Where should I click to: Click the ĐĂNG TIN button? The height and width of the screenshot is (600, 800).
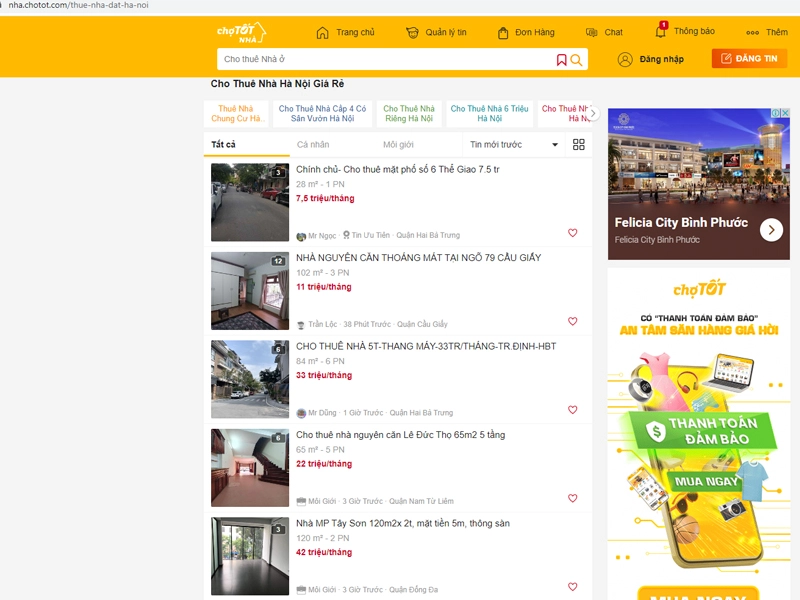[749, 59]
